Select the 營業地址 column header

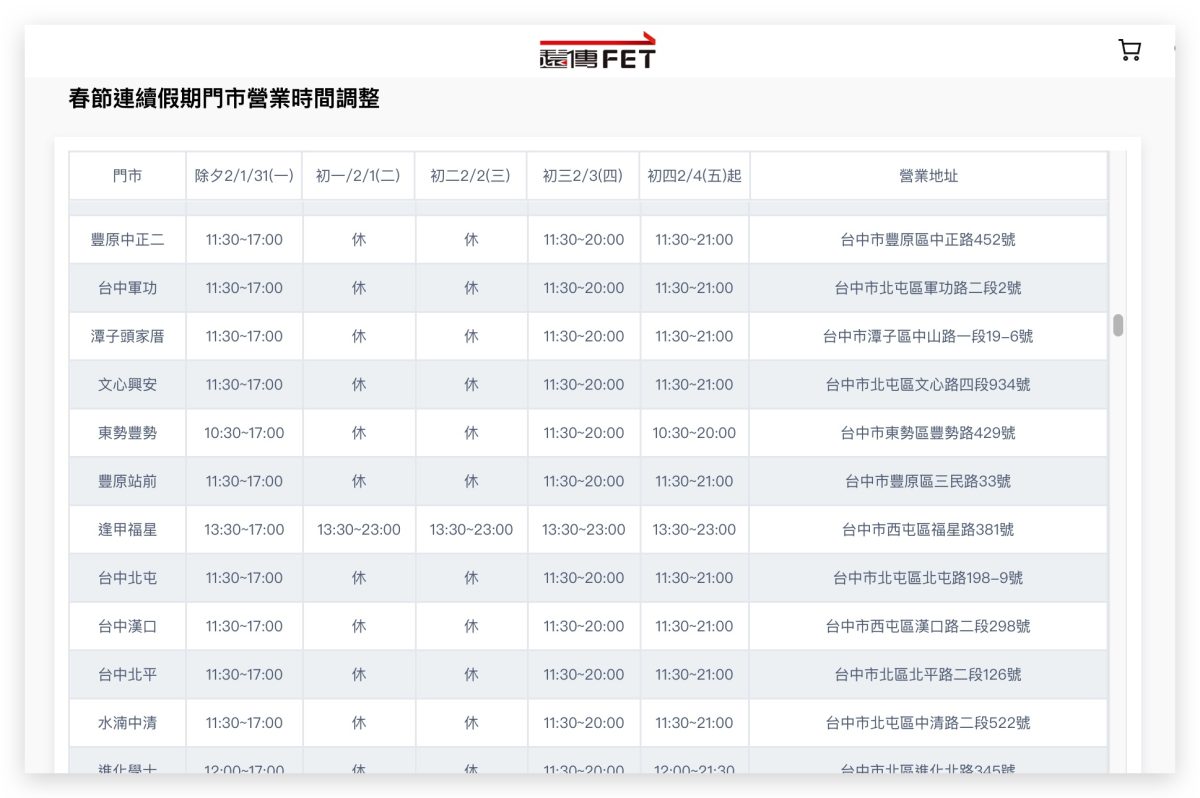click(928, 176)
